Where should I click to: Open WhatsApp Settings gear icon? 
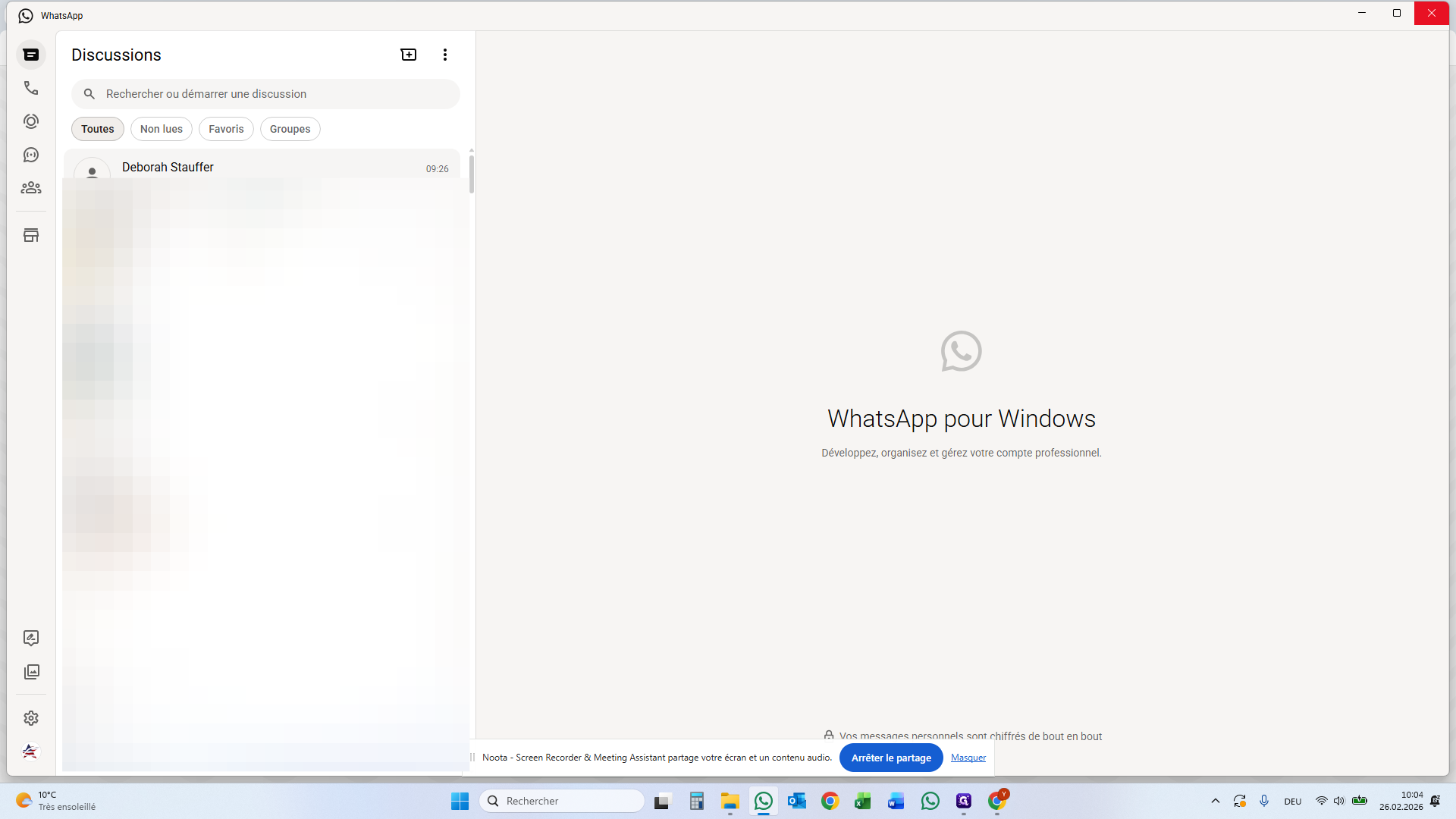(x=31, y=718)
